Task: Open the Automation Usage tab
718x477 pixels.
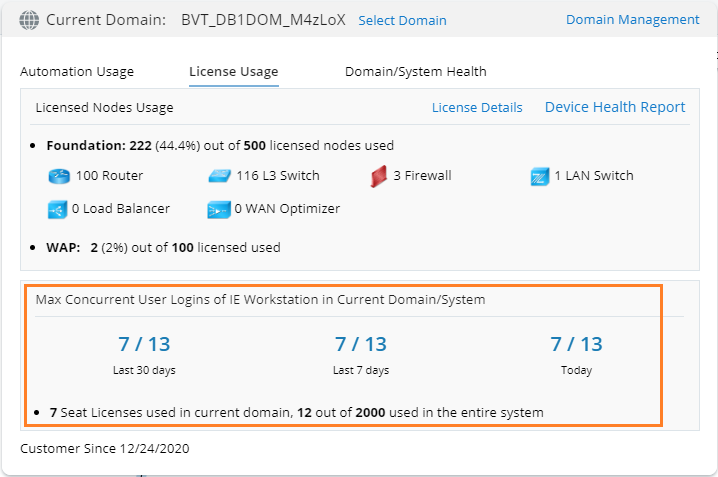Action: coord(77,72)
